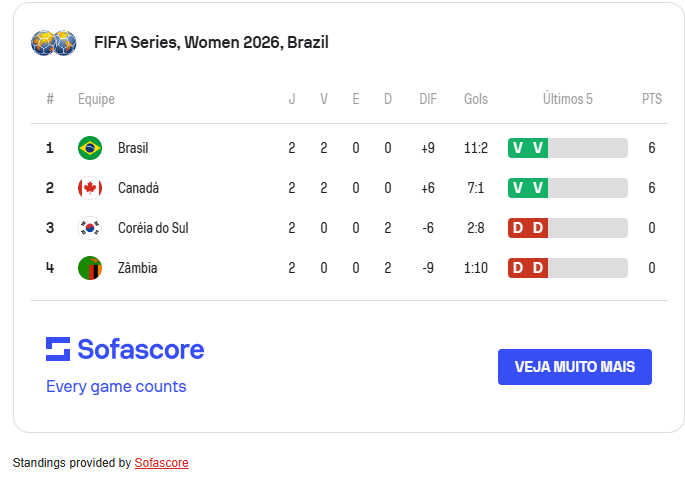Click the Brazil flag icon
The height and width of the screenshot is (480, 685).
[x=90, y=148]
